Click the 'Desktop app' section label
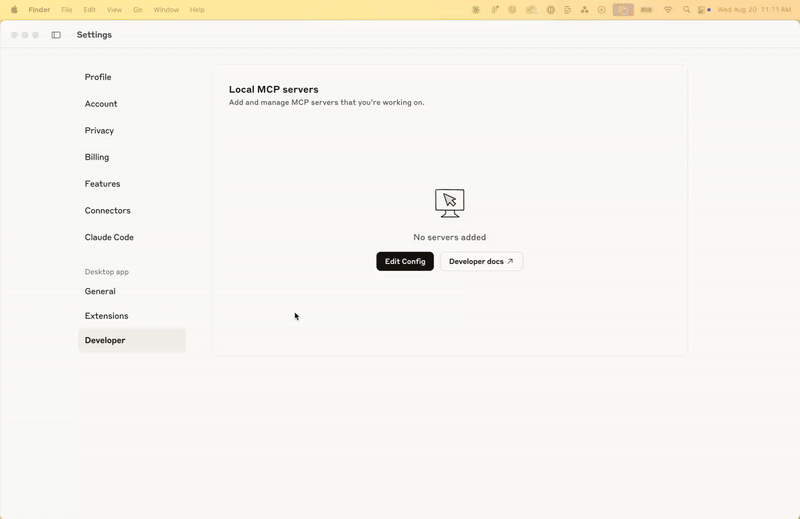Viewport: 800px width, 519px height. point(107,272)
